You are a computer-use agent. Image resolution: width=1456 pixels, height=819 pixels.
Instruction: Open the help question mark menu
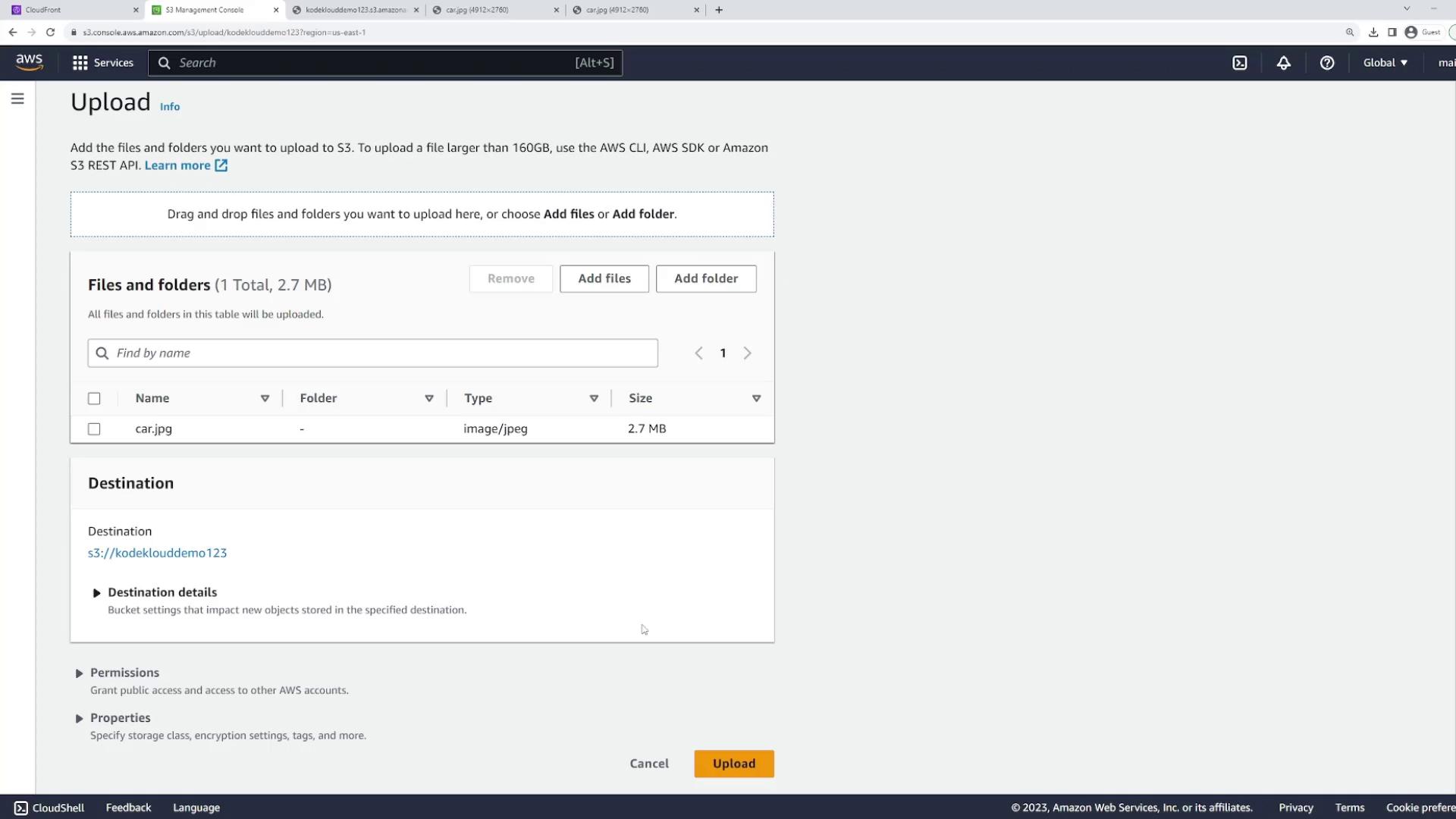click(x=1326, y=63)
